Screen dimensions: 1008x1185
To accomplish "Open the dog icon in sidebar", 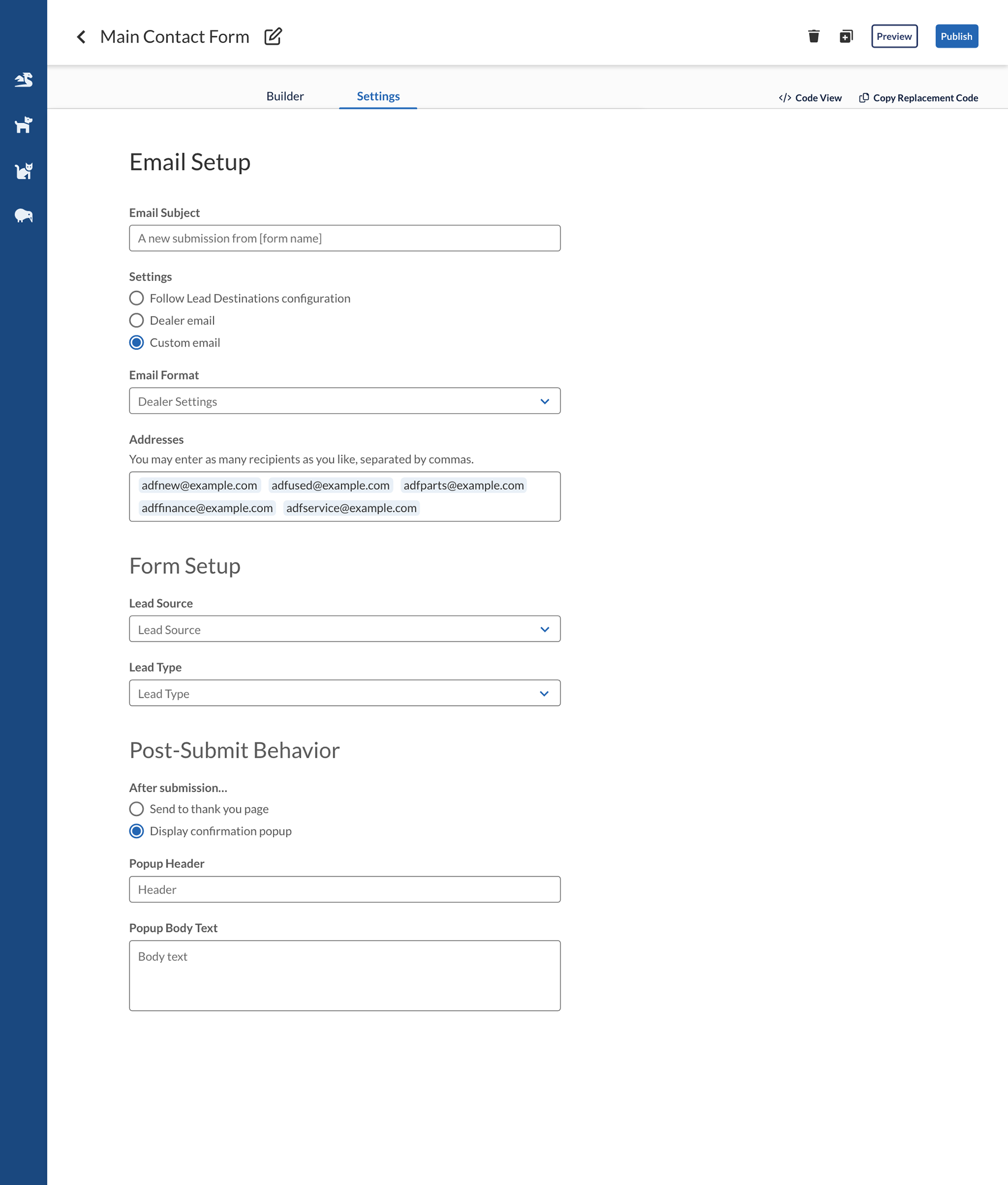I will pyautogui.click(x=24, y=125).
